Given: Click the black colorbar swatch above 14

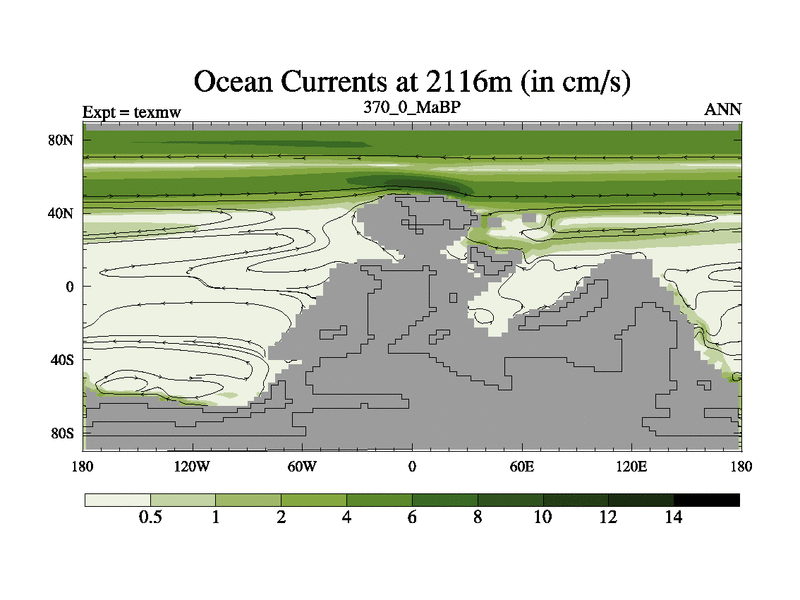Looking at the screenshot, I should [706, 499].
